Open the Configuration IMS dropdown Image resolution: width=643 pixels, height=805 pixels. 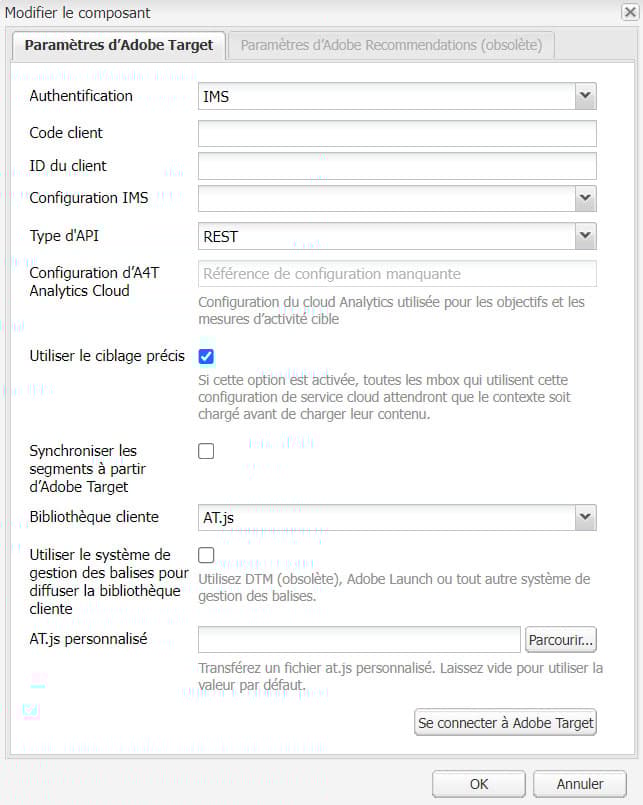point(396,198)
